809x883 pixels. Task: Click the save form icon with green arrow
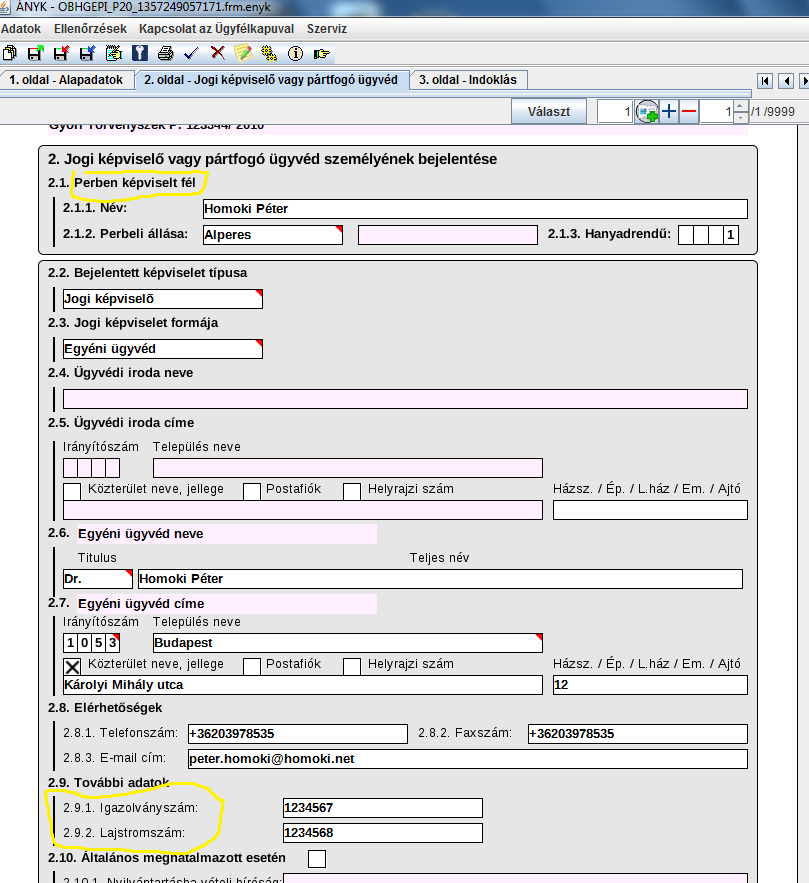click(35, 53)
